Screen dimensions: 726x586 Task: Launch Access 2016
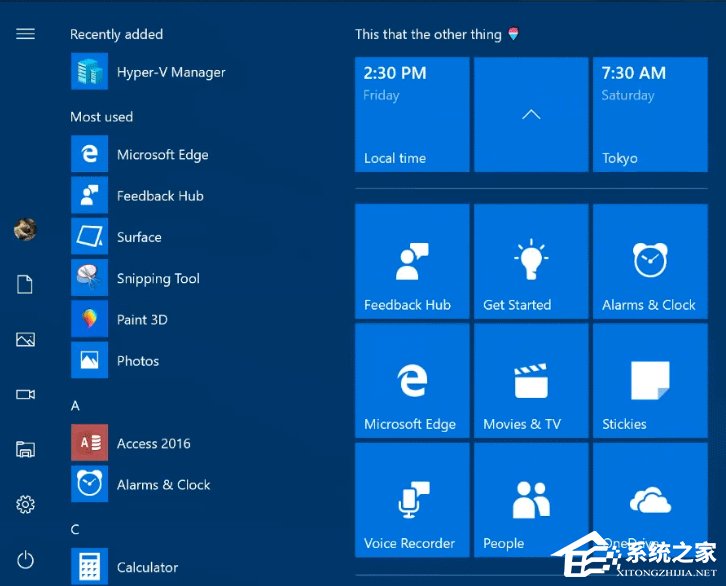[131, 443]
